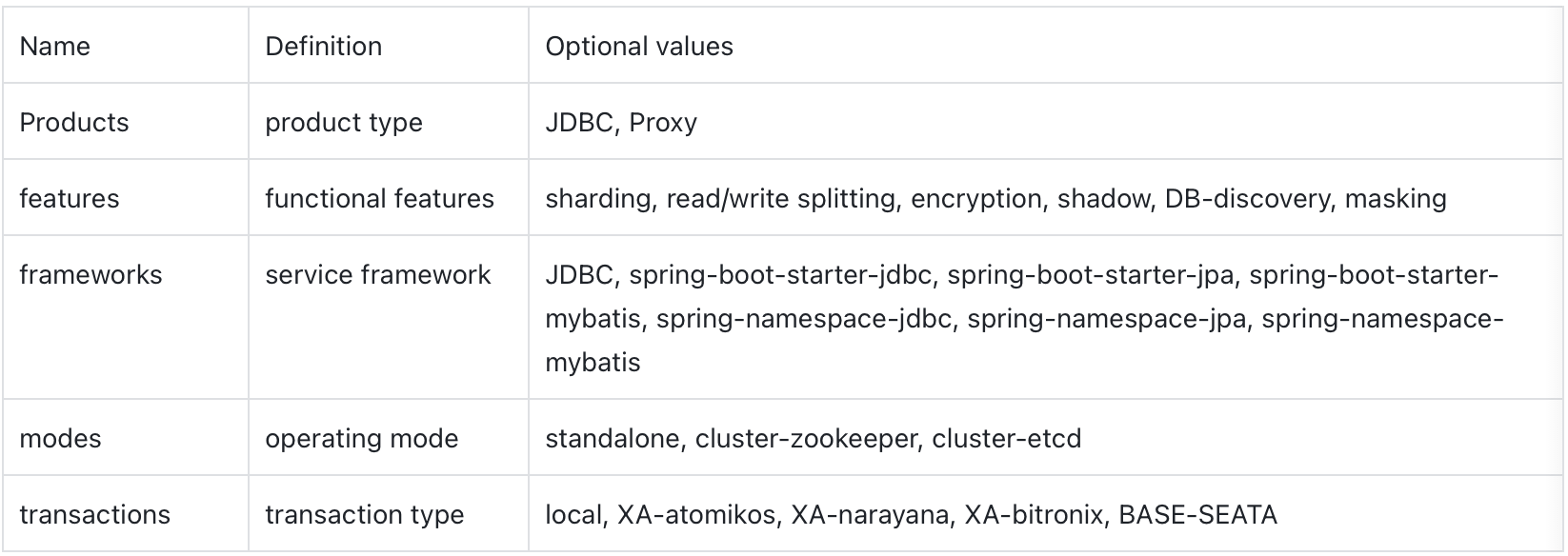The image size is (1568, 556).
Task: Click the cluster-zookeeper value text
Action: tap(808, 438)
